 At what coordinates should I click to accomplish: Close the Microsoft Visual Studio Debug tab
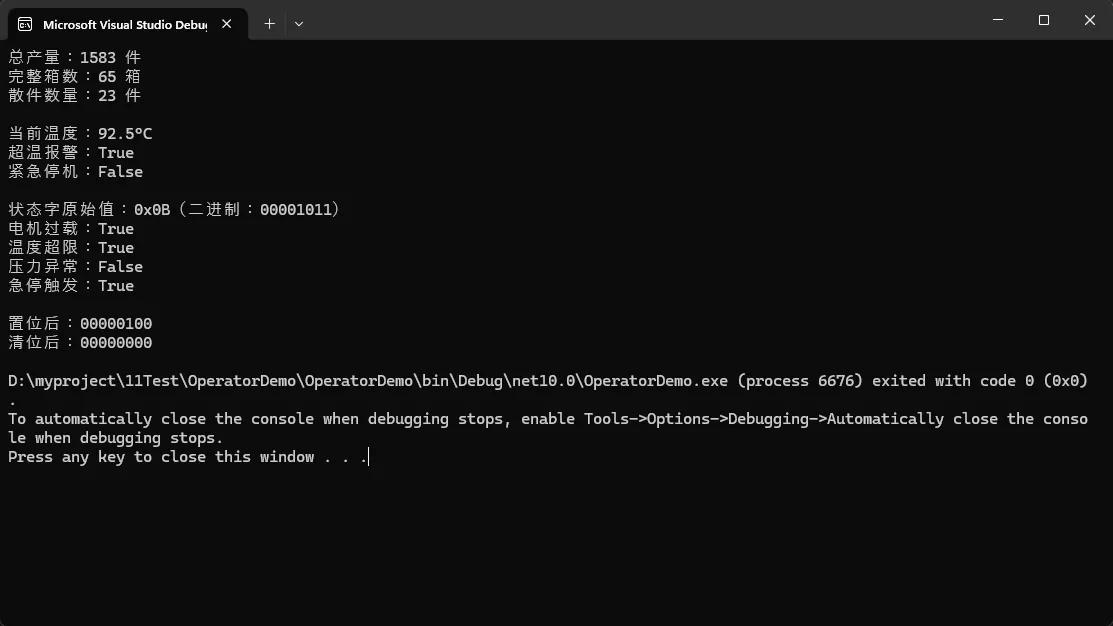point(226,24)
